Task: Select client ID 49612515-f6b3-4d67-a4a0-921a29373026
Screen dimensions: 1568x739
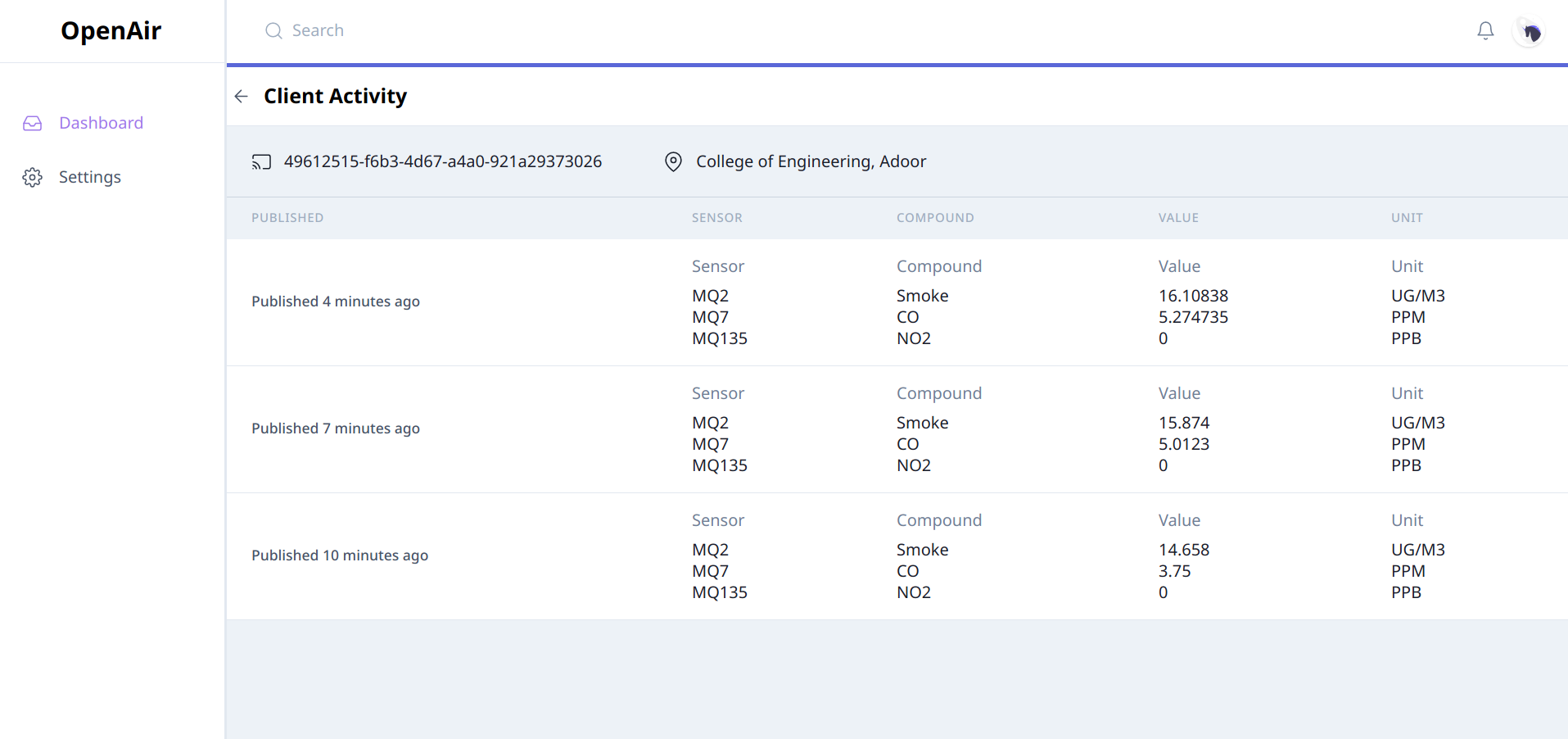Action: 443,161
